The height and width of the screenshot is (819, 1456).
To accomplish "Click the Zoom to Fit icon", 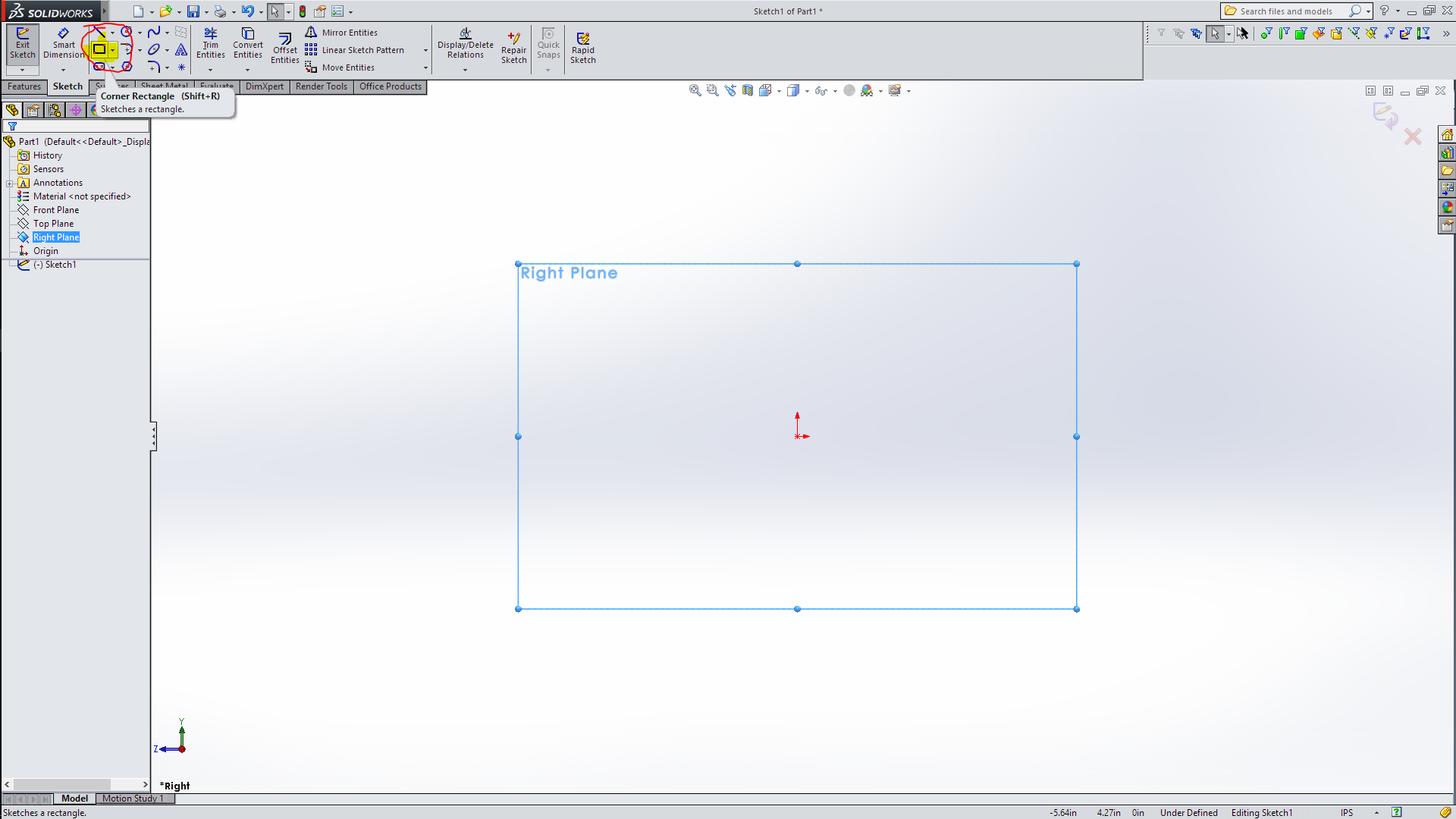I will 695,90.
